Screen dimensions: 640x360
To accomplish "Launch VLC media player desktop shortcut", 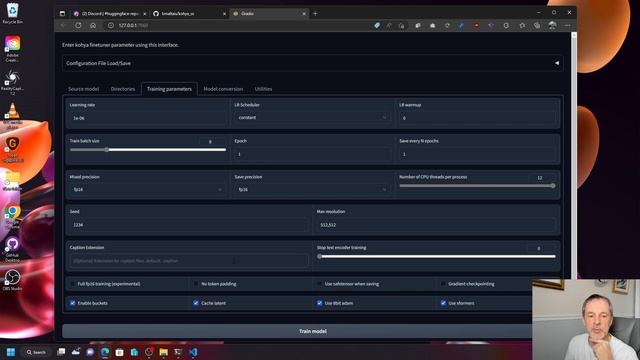I will coord(12,115).
